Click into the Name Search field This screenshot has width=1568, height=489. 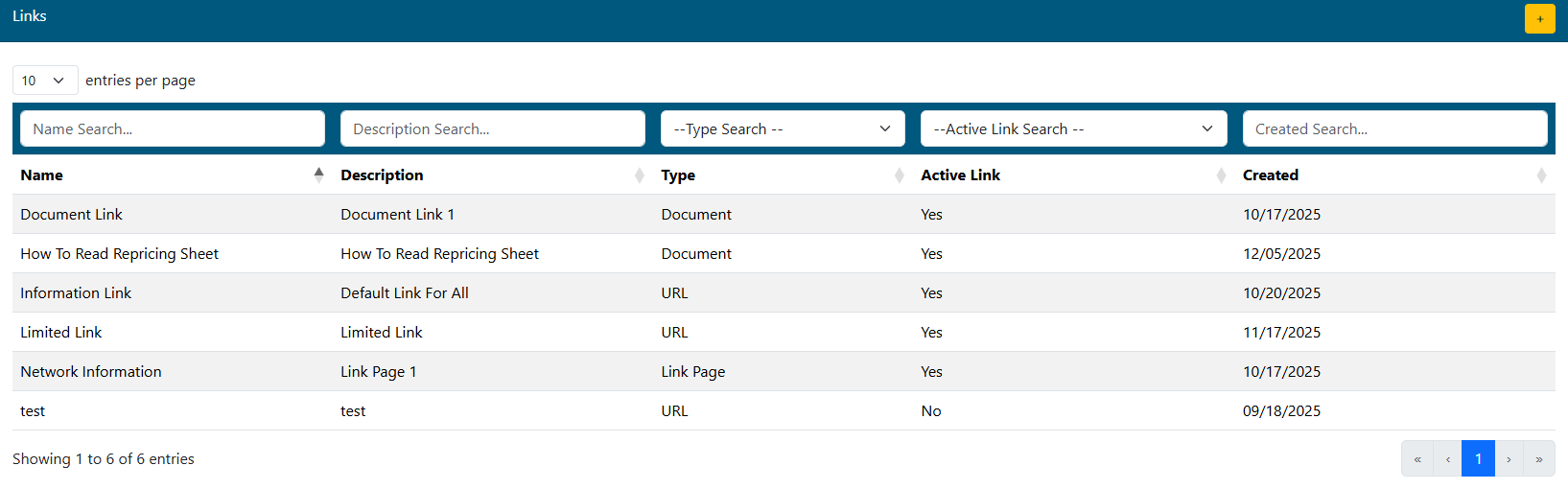pos(173,129)
